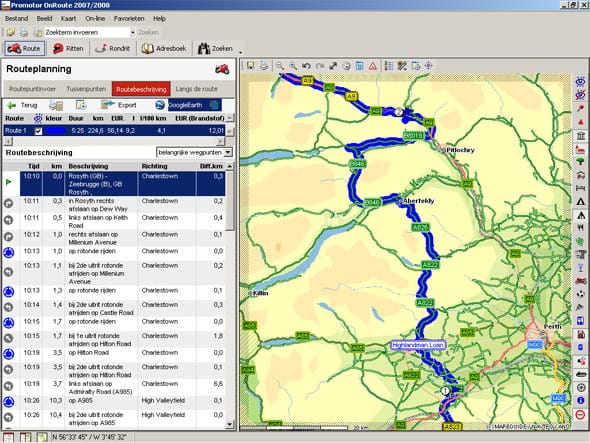Screen dimensions: 590x443
Task: Click the Google Earth globe icon
Action: [x=160, y=105]
